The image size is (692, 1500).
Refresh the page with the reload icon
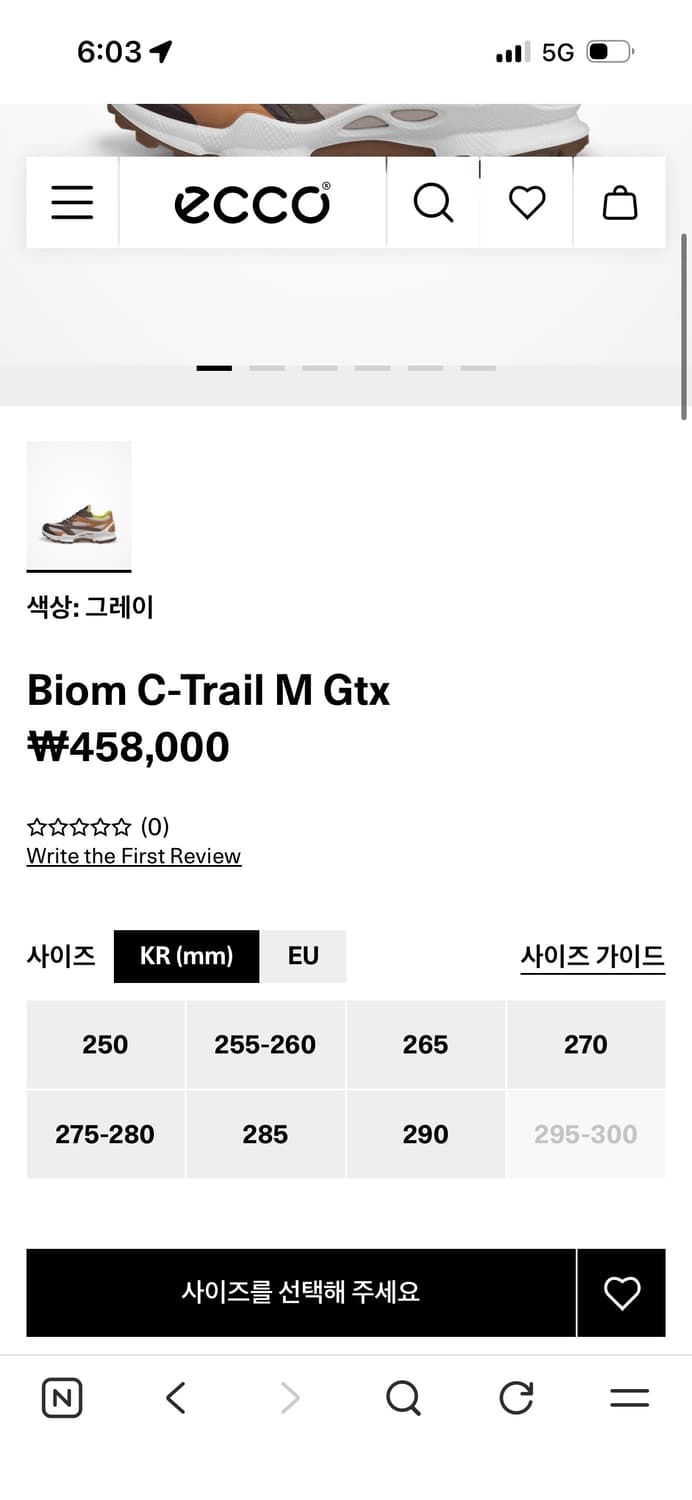point(515,1398)
